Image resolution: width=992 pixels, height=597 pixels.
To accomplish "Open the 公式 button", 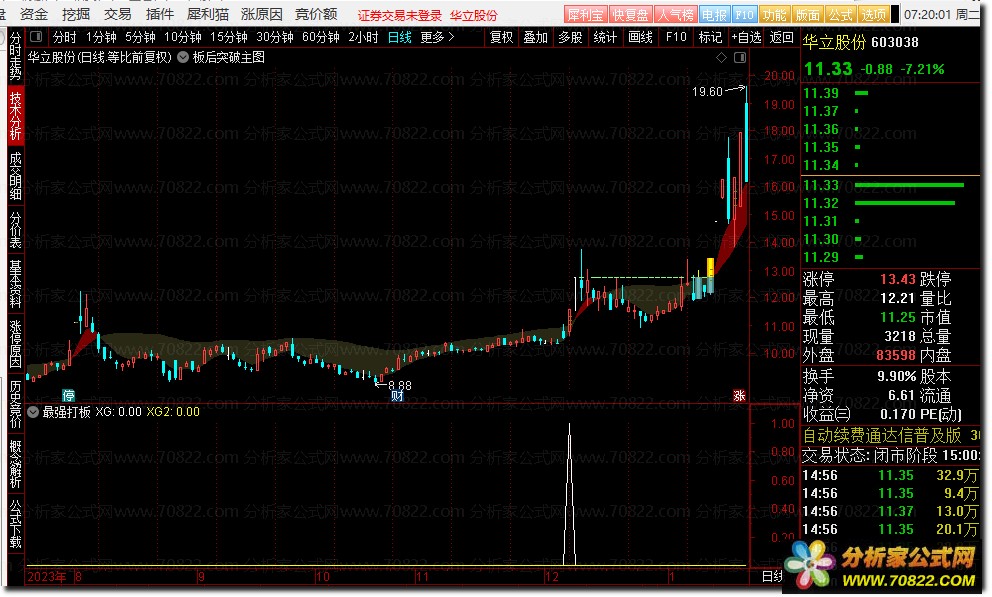I will pyautogui.click(x=840, y=15).
